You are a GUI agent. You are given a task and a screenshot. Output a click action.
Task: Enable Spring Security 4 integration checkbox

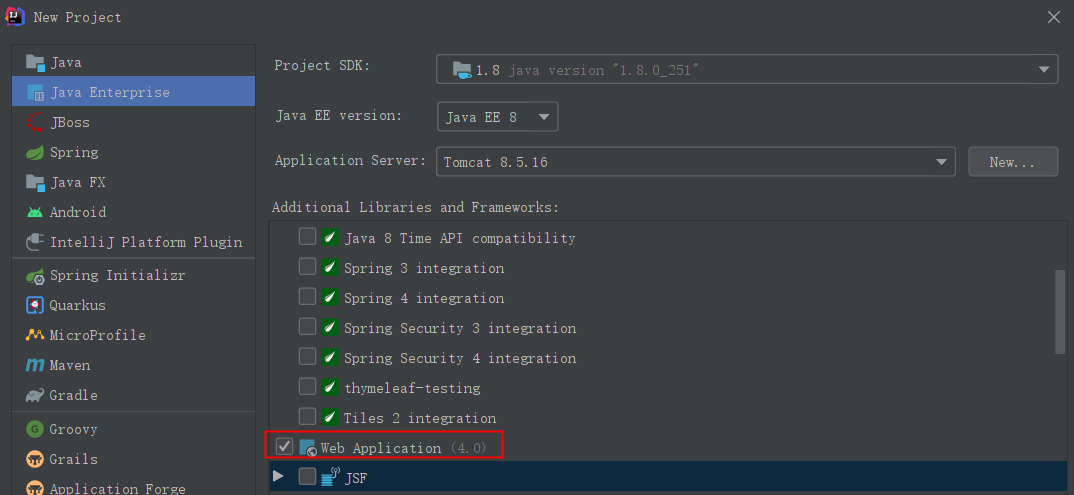pyautogui.click(x=308, y=357)
